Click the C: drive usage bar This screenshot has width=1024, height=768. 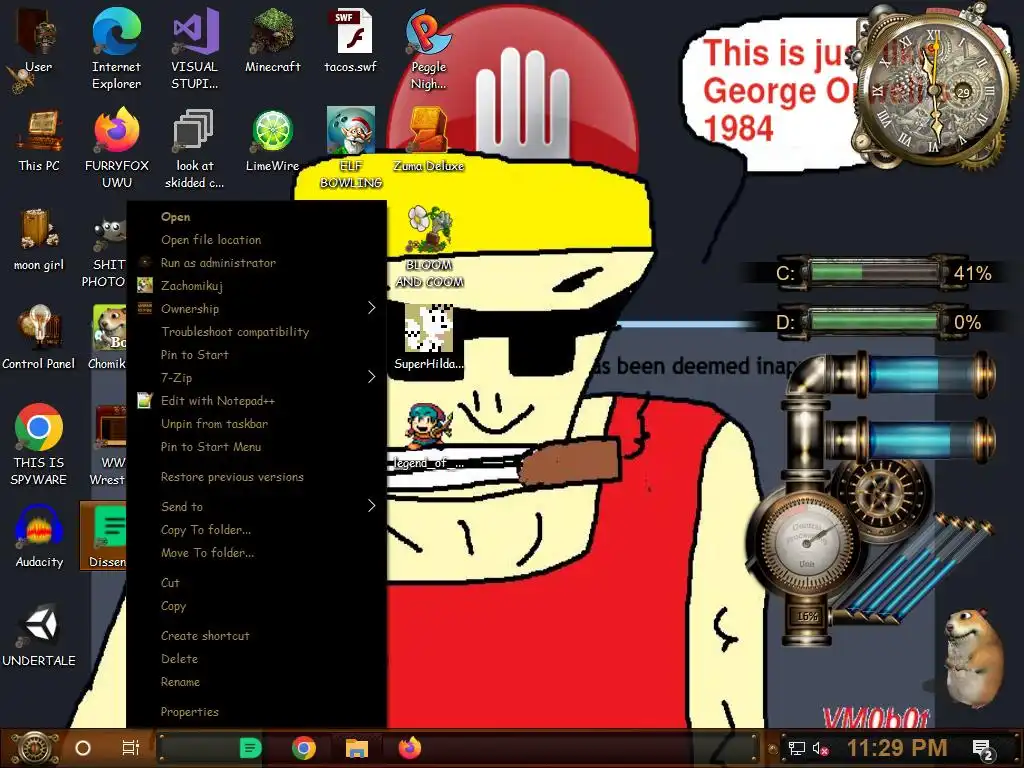coord(874,272)
